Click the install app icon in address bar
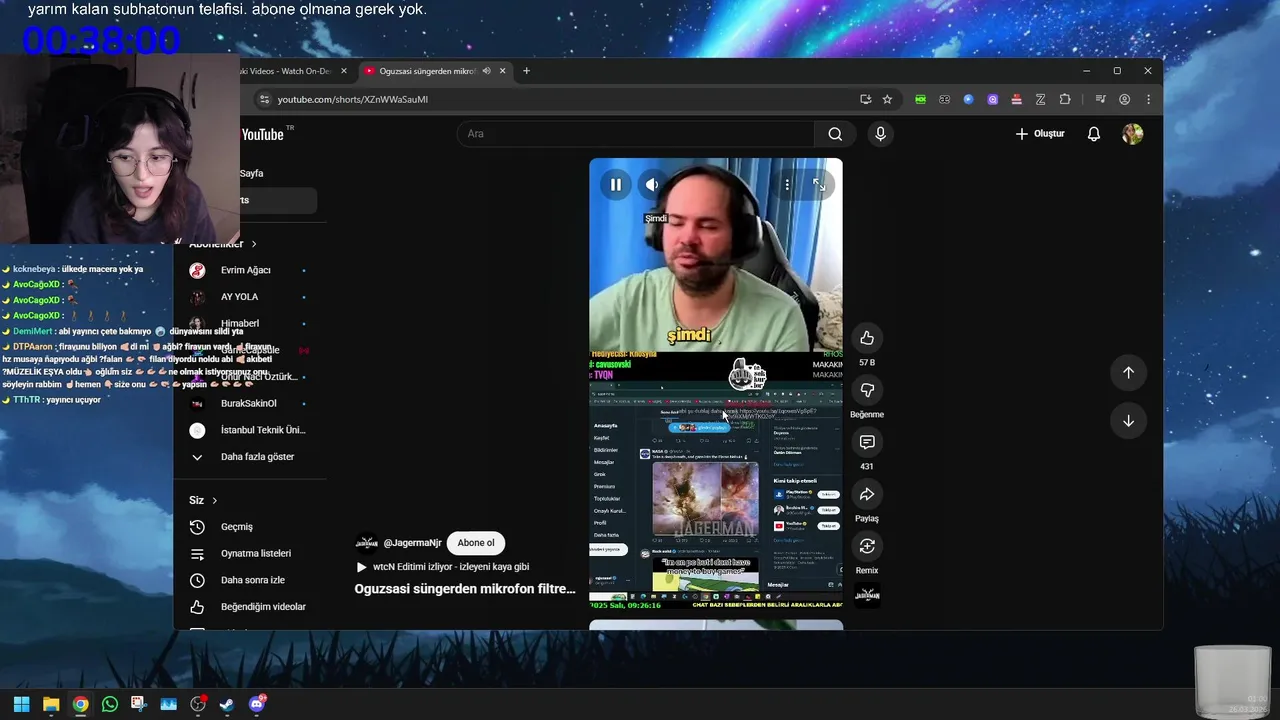This screenshot has height=720, width=1280. point(865,99)
